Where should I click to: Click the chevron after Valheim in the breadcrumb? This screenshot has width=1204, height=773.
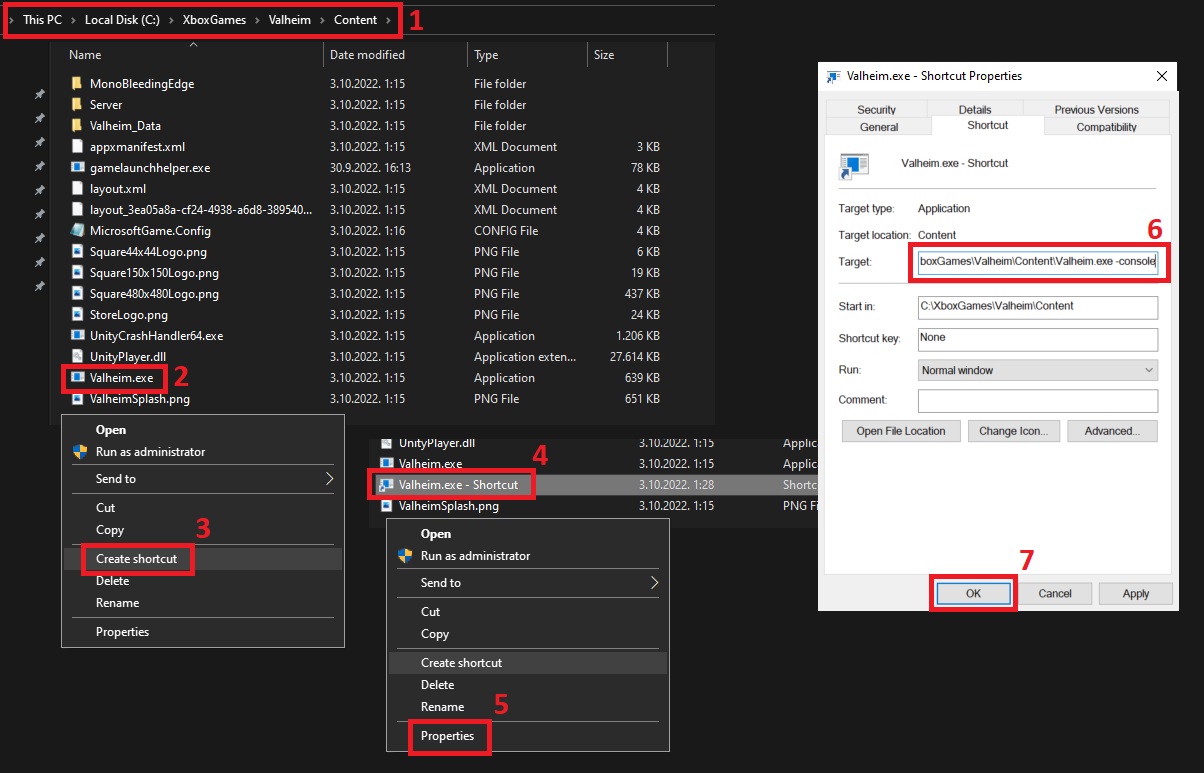323,20
